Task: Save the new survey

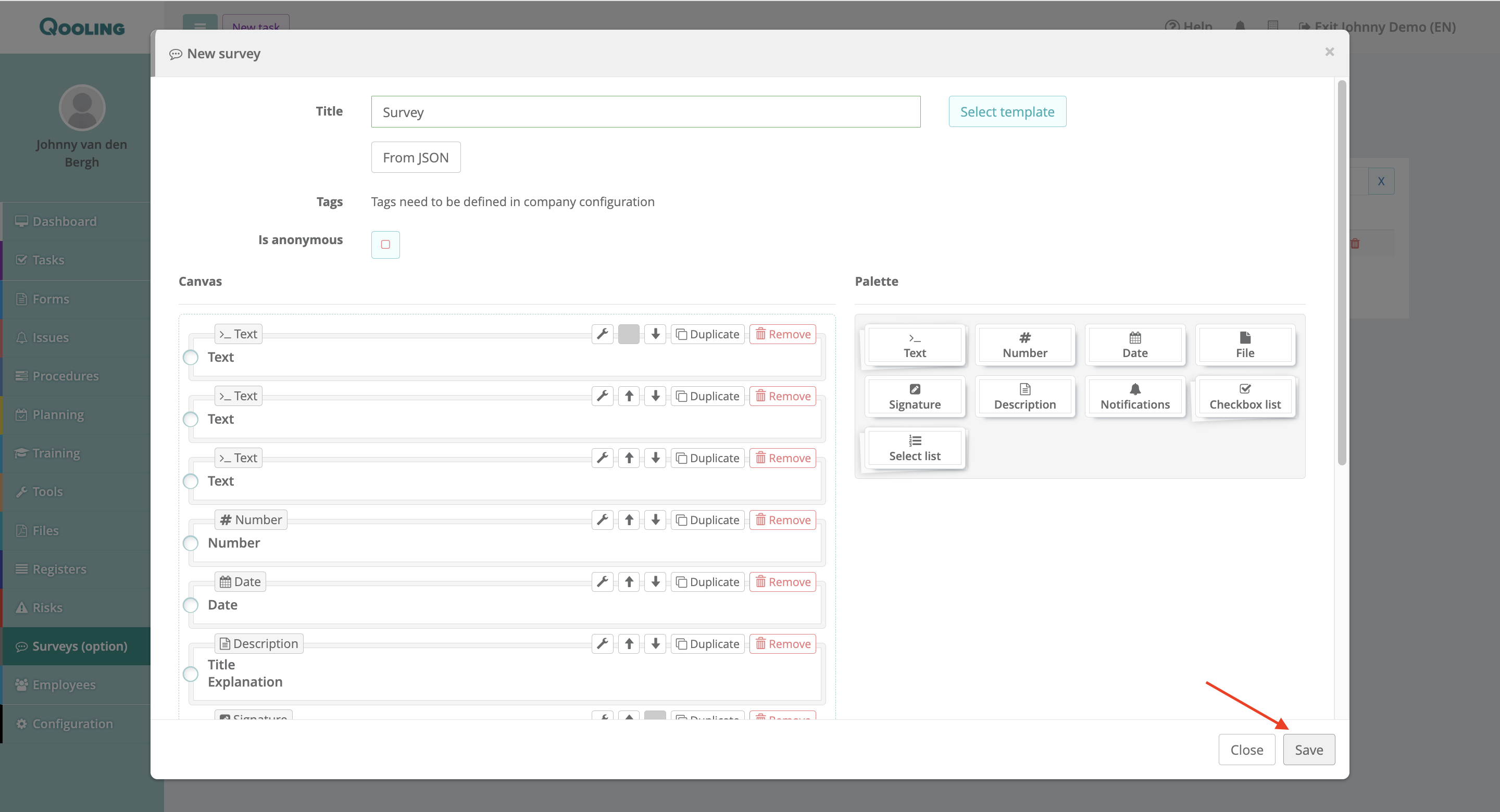Action: pos(1308,750)
